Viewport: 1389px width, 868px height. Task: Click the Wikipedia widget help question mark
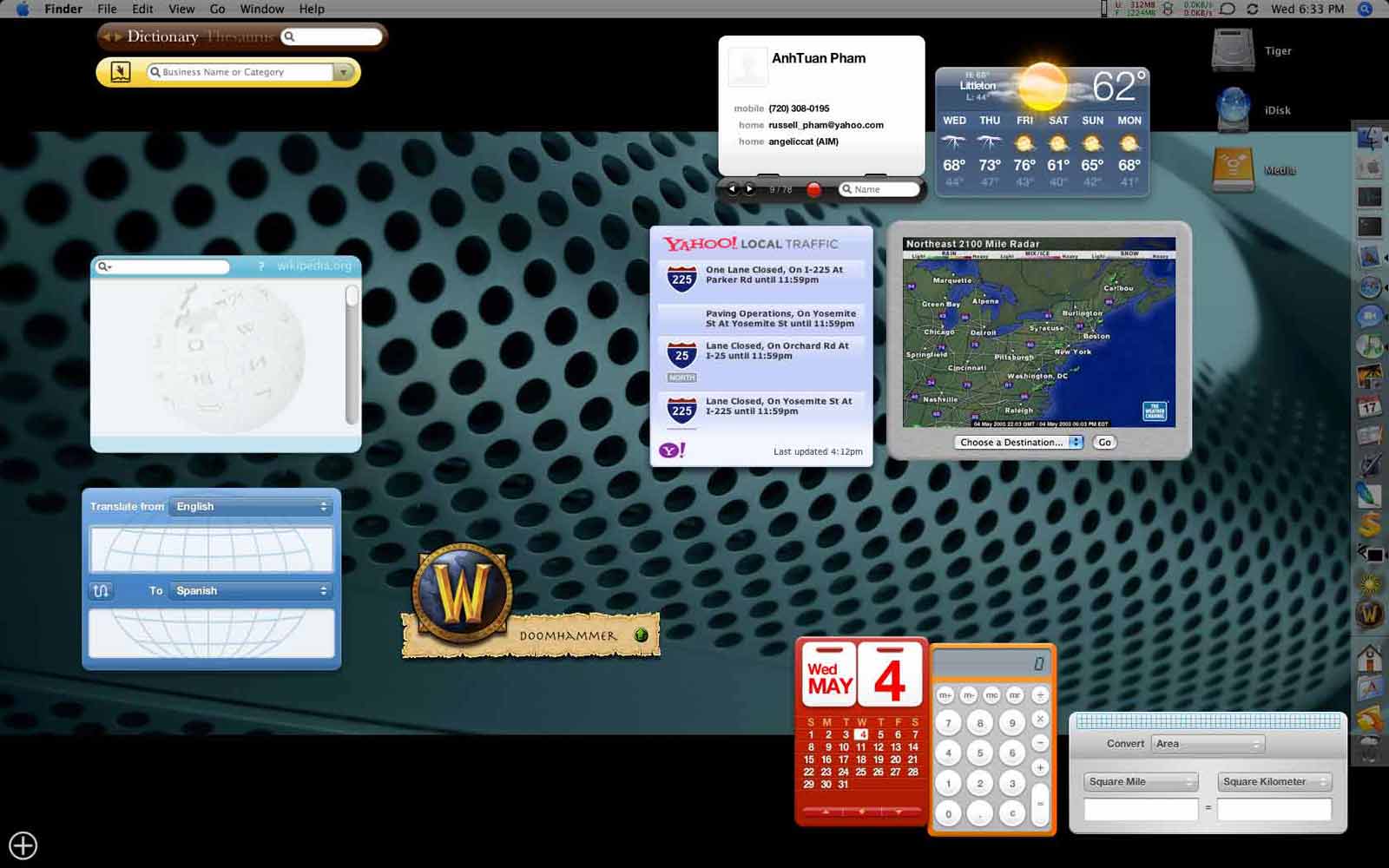click(x=260, y=266)
